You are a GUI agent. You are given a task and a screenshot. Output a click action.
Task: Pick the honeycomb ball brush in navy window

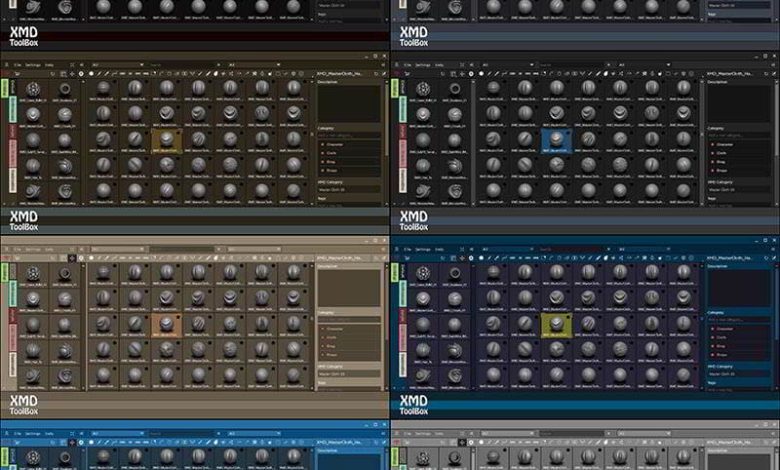(423, 274)
